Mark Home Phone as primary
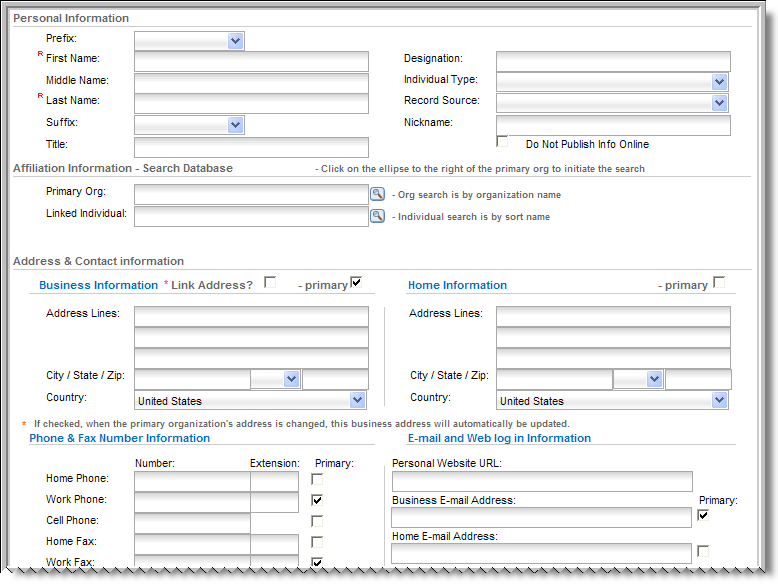Image resolution: width=778 pixels, height=584 pixels. click(x=317, y=479)
